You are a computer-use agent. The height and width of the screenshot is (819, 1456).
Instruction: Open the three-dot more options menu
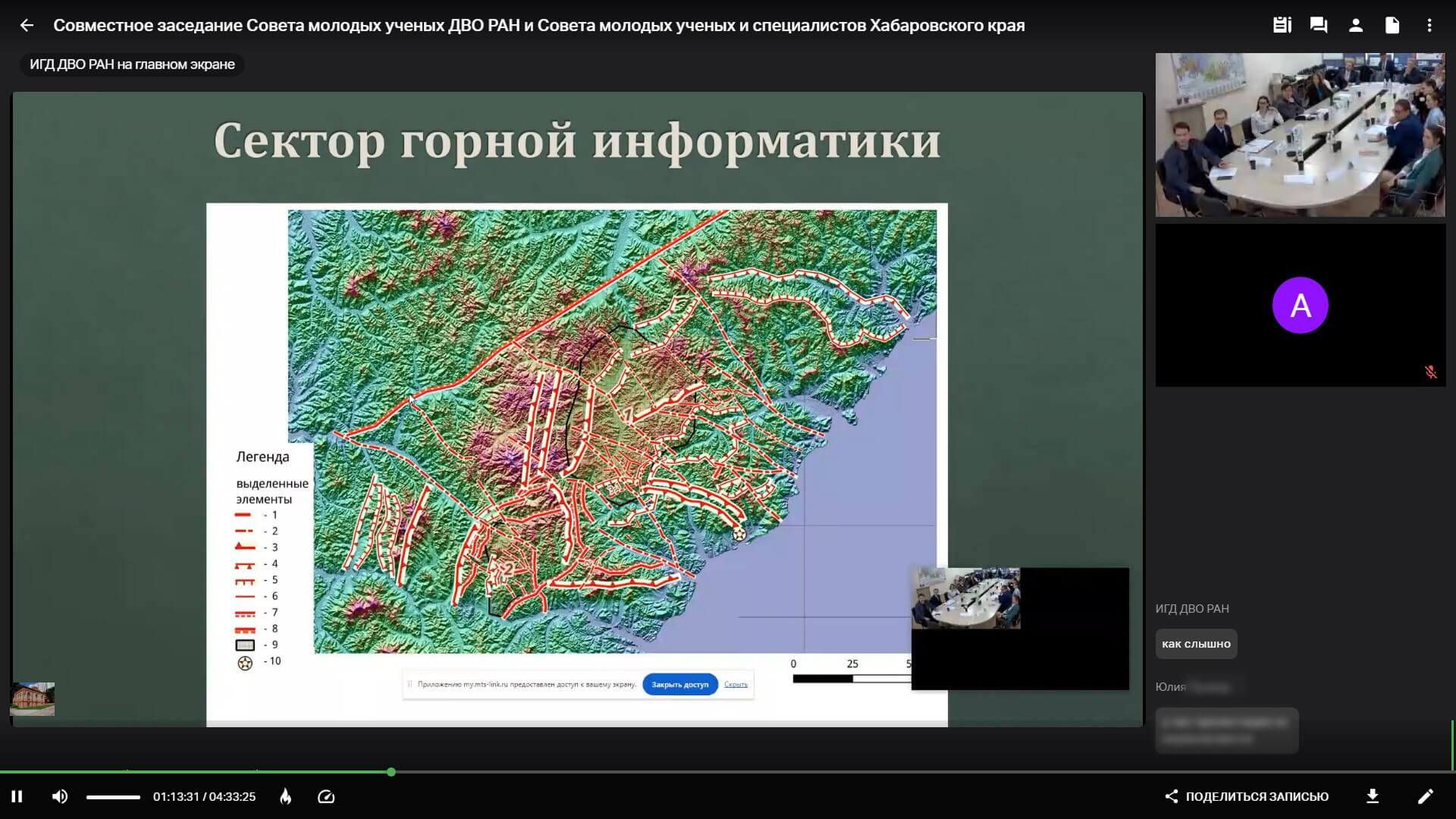[1429, 25]
